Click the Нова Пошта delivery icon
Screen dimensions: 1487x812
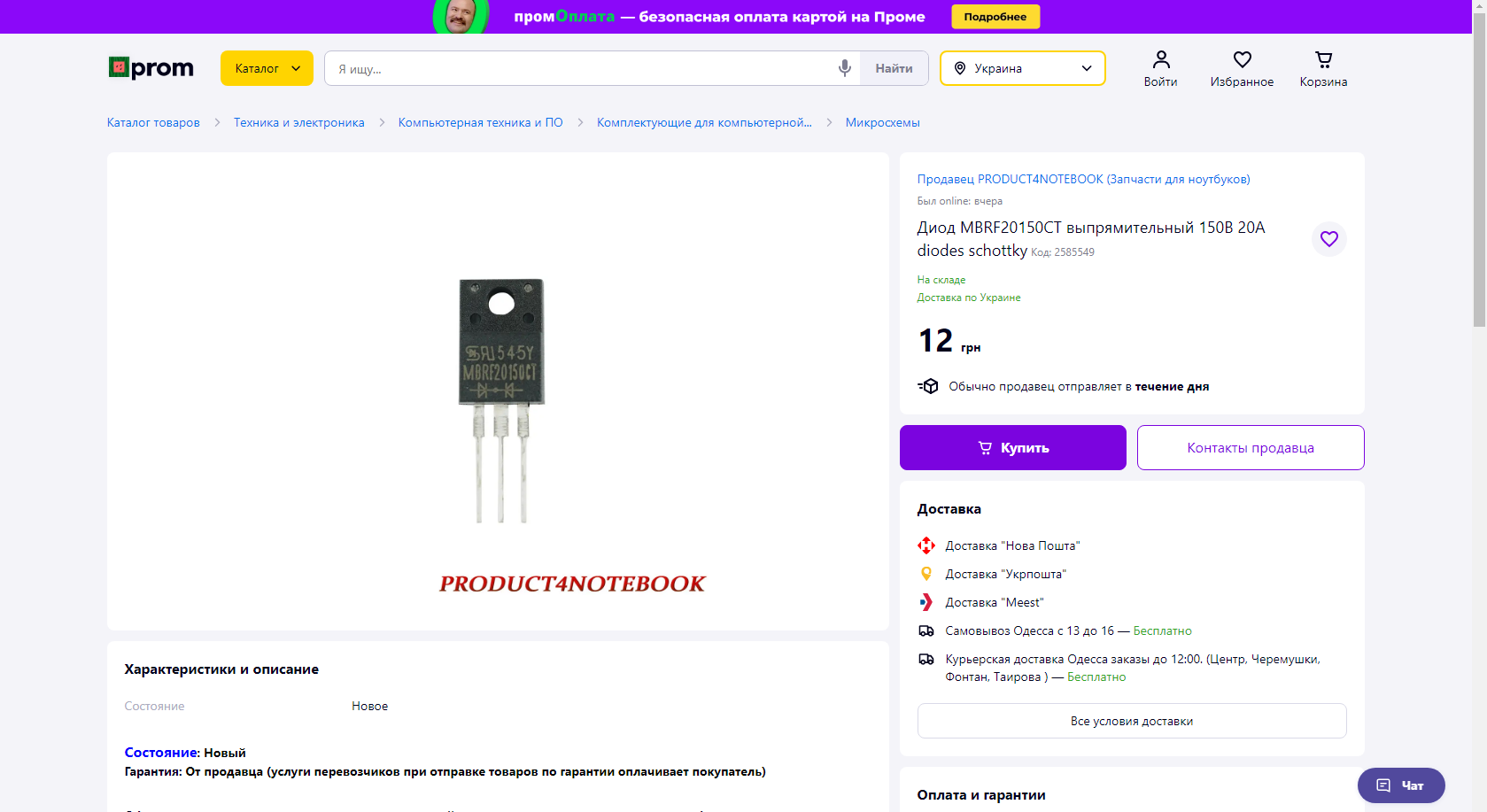pyautogui.click(x=926, y=545)
